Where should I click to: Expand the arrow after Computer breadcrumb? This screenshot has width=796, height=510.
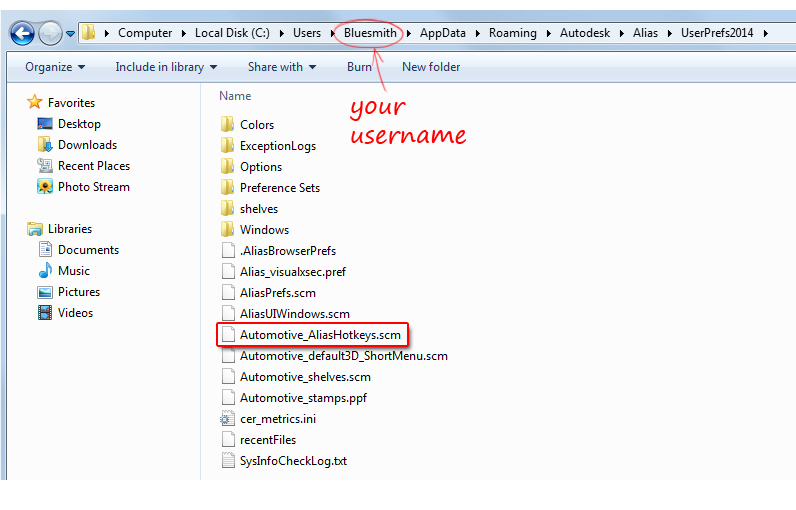pyautogui.click(x=183, y=33)
